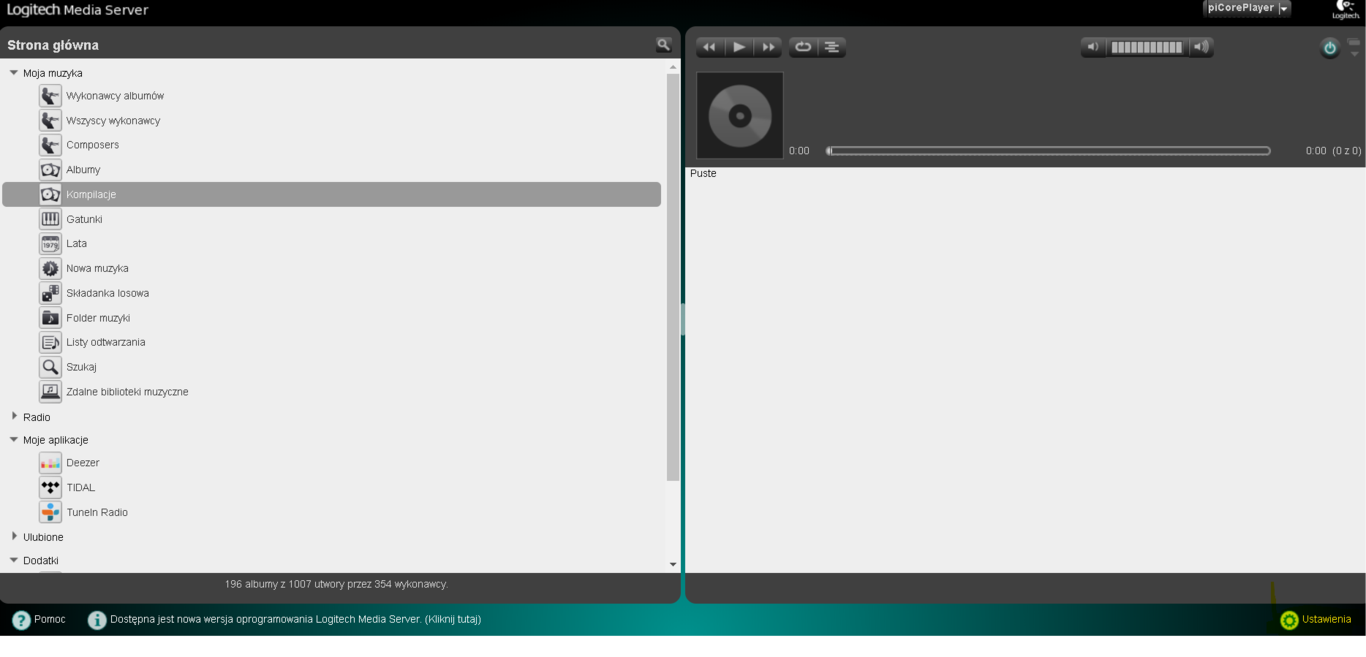The height and width of the screenshot is (657, 1366).
Task: Click the Composers label
Action: [93, 145]
